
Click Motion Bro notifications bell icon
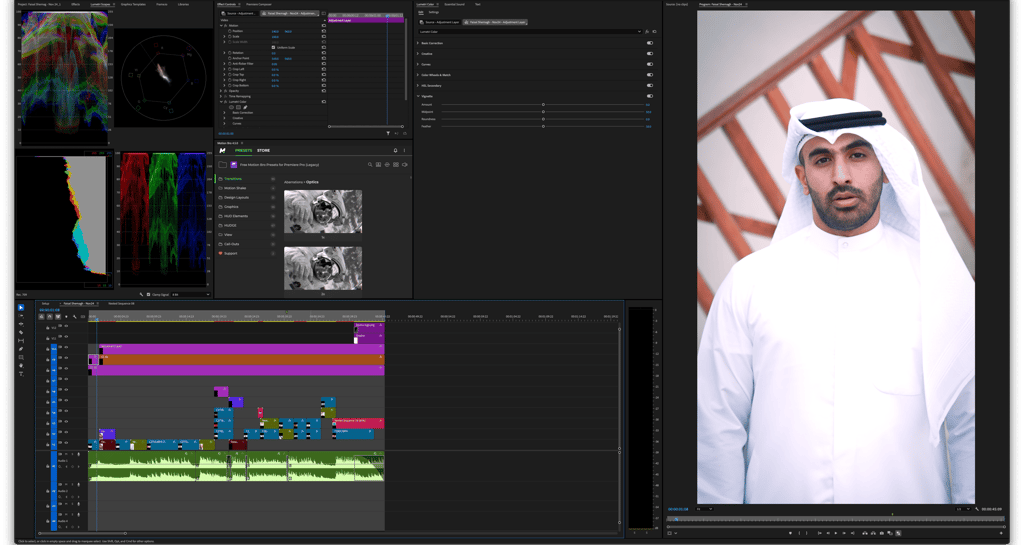click(x=395, y=151)
